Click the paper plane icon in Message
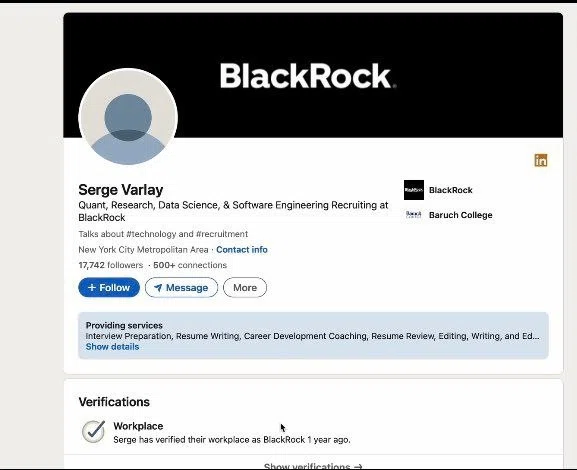 pos(158,288)
